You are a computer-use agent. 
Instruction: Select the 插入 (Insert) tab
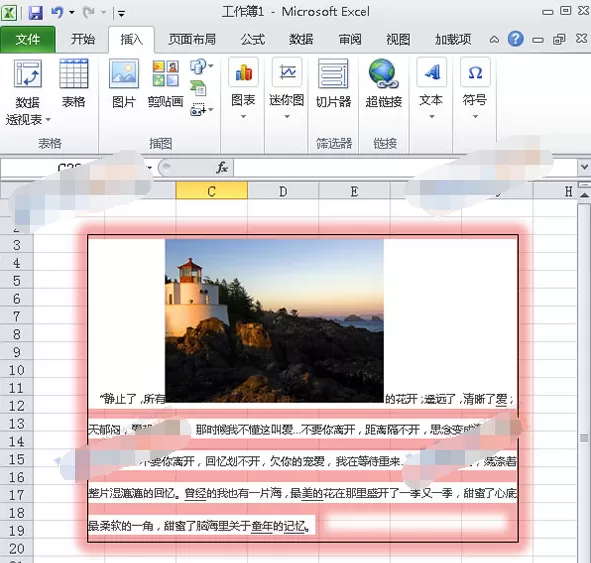tap(131, 39)
